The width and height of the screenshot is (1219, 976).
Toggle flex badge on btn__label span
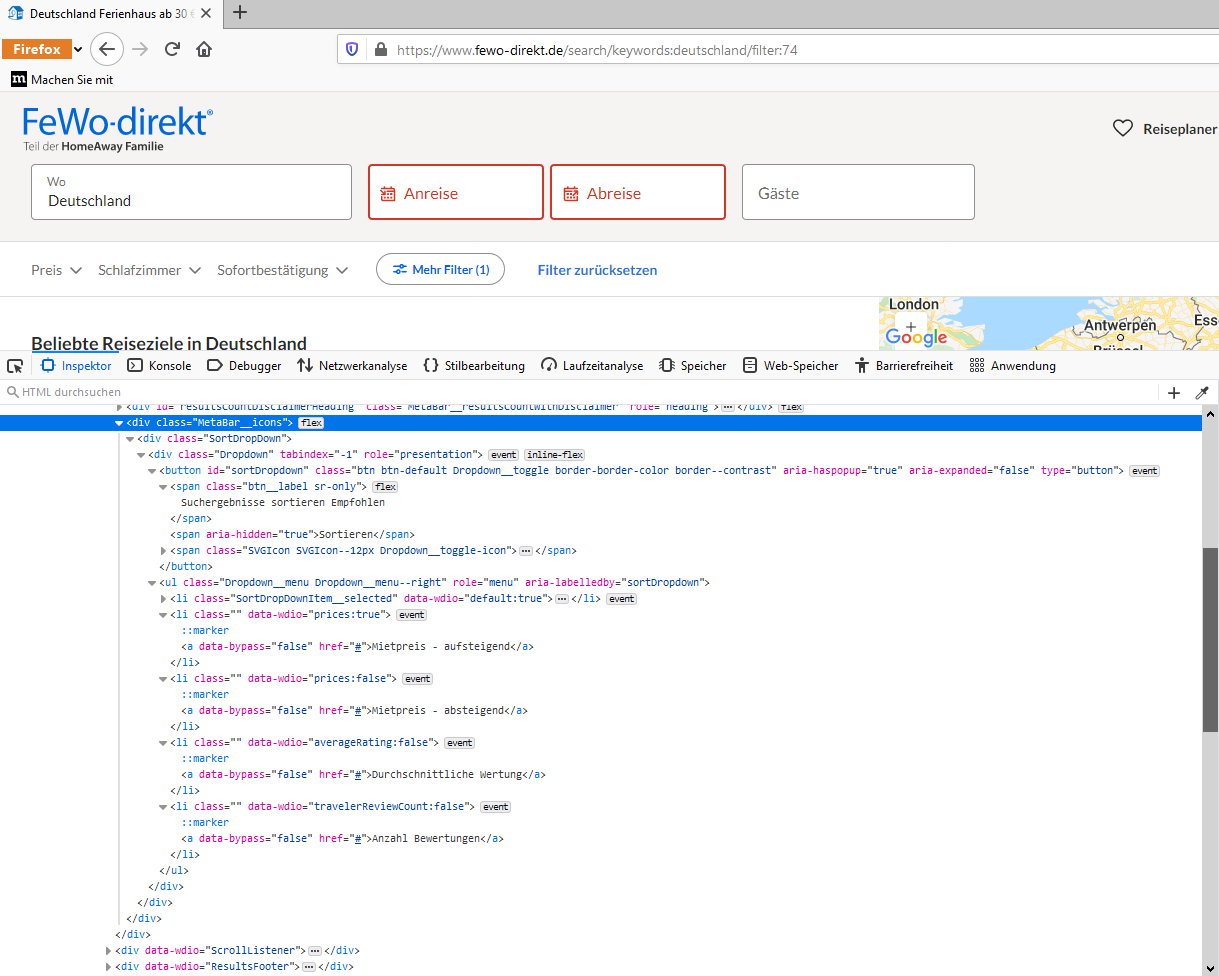[385, 487]
